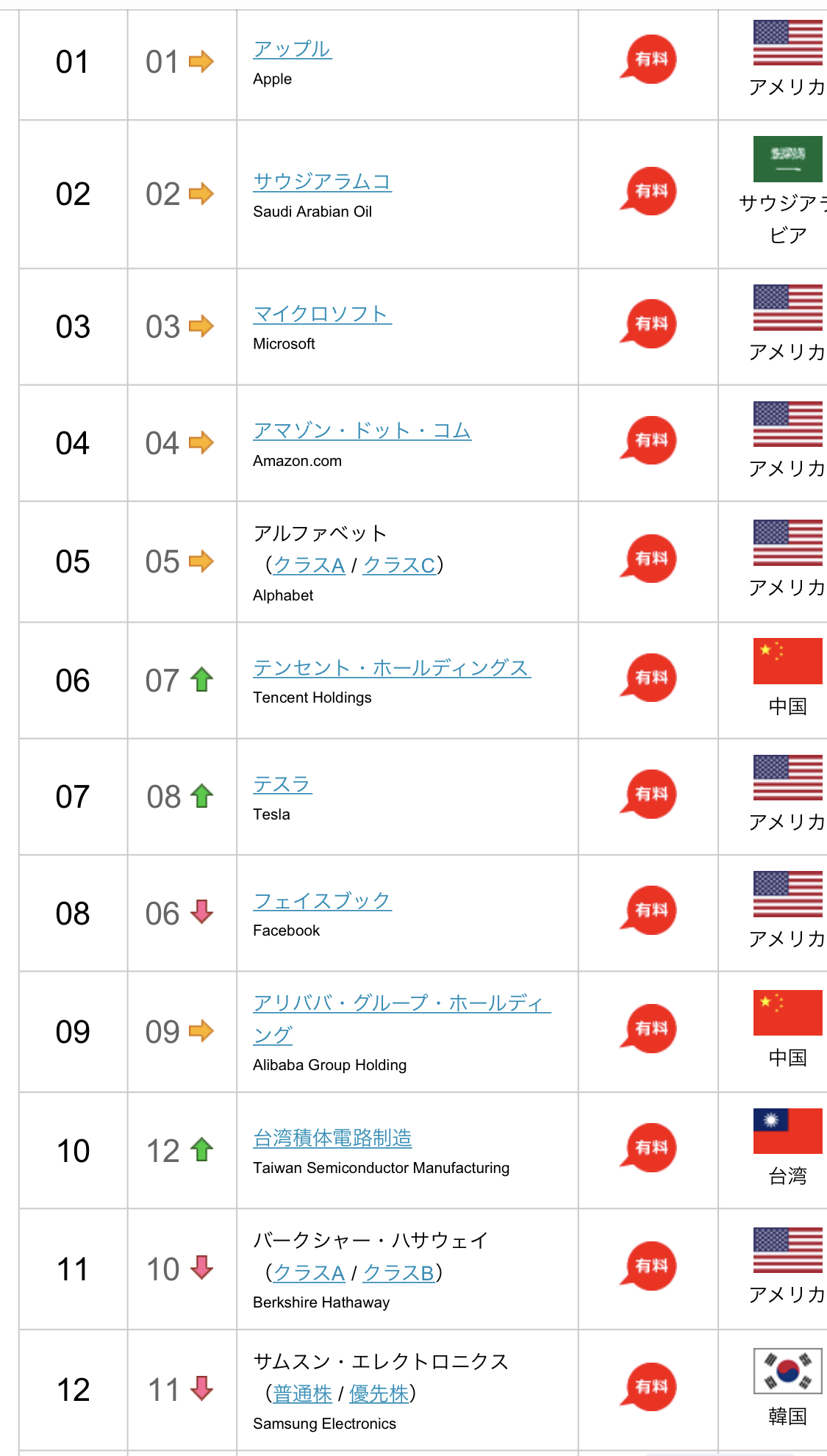Open the マイクロソフト link

pyautogui.click(x=321, y=314)
